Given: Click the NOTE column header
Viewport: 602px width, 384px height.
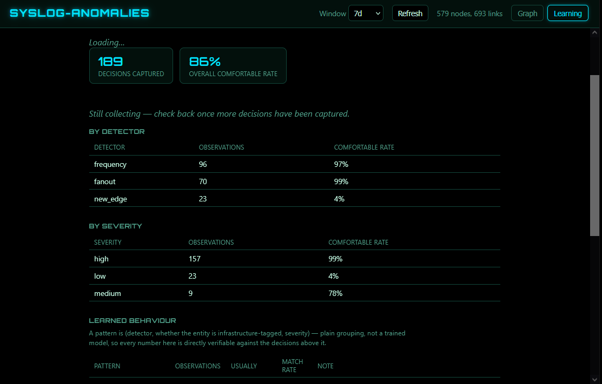Looking at the screenshot, I should [x=325, y=366].
